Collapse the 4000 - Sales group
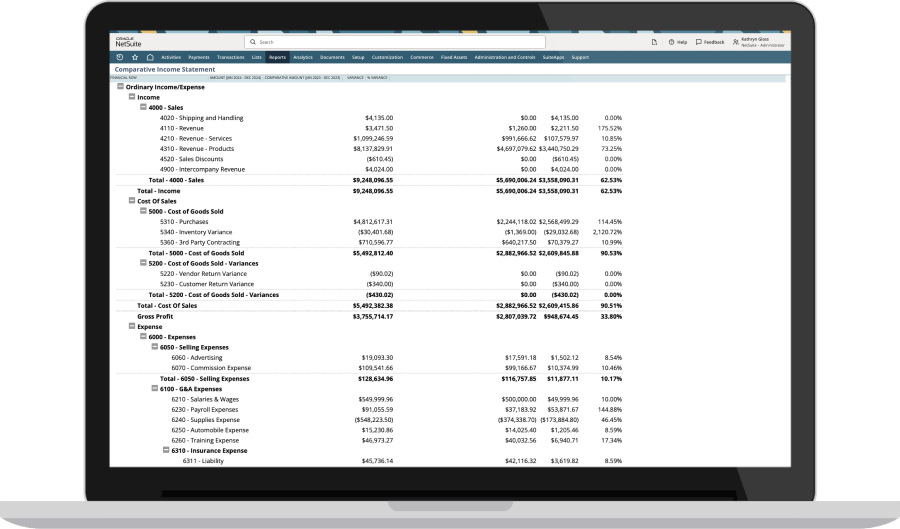The width and height of the screenshot is (900, 529). pos(143,107)
